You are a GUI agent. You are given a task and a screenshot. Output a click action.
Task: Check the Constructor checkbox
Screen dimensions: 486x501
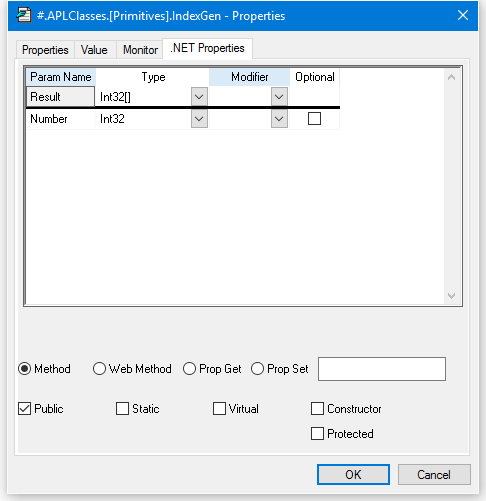(317, 409)
